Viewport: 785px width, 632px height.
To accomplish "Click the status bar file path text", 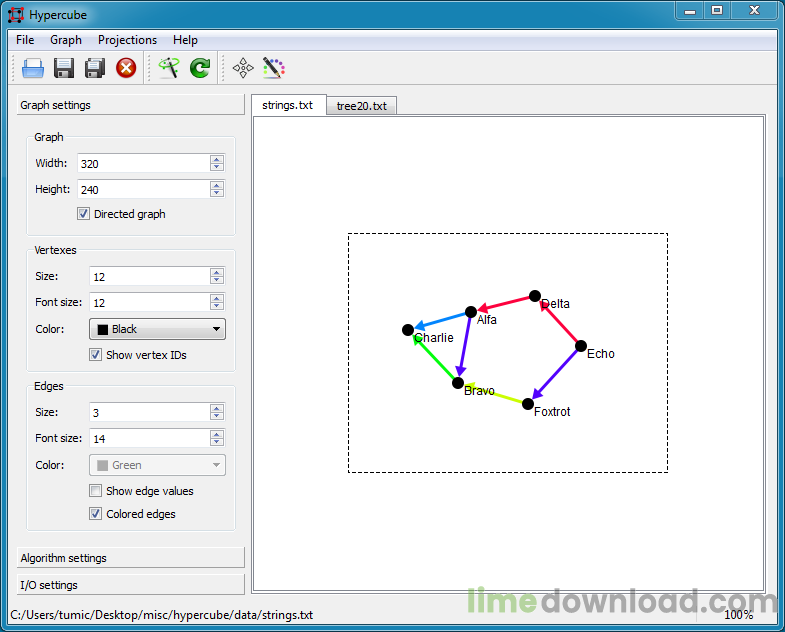I will click(162, 615).
